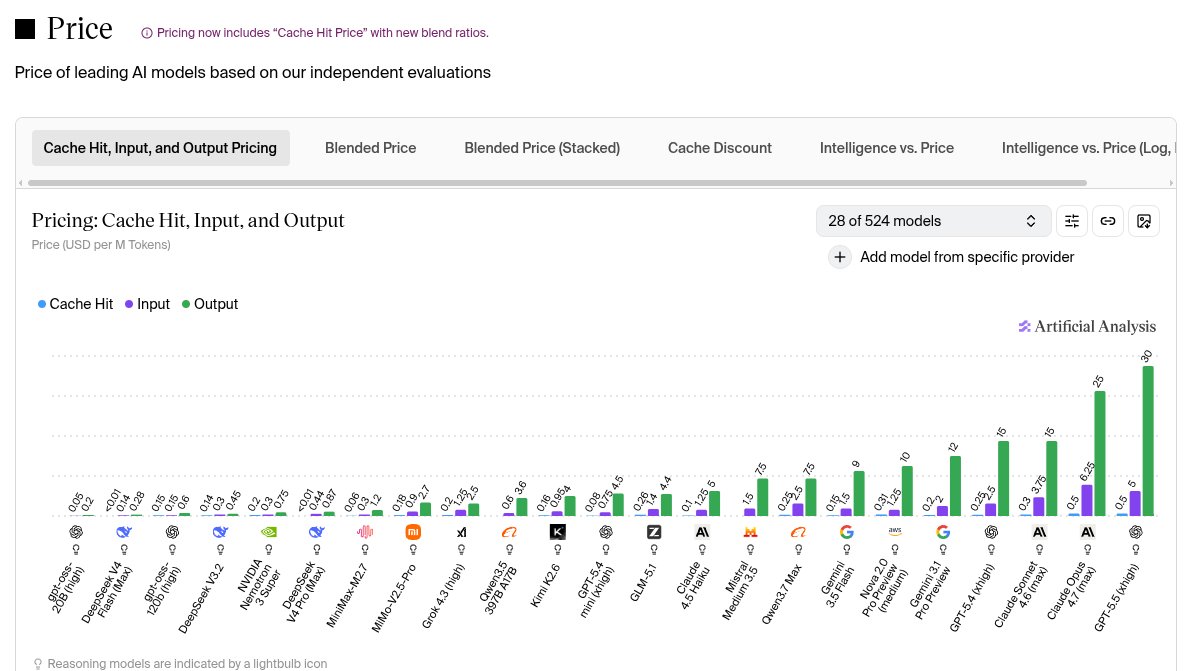This screenshot has width=1188, height=671.
Task: Click the GPT-5.4 (xhigh) OpenAI logo
Action: tap(991, 532)
